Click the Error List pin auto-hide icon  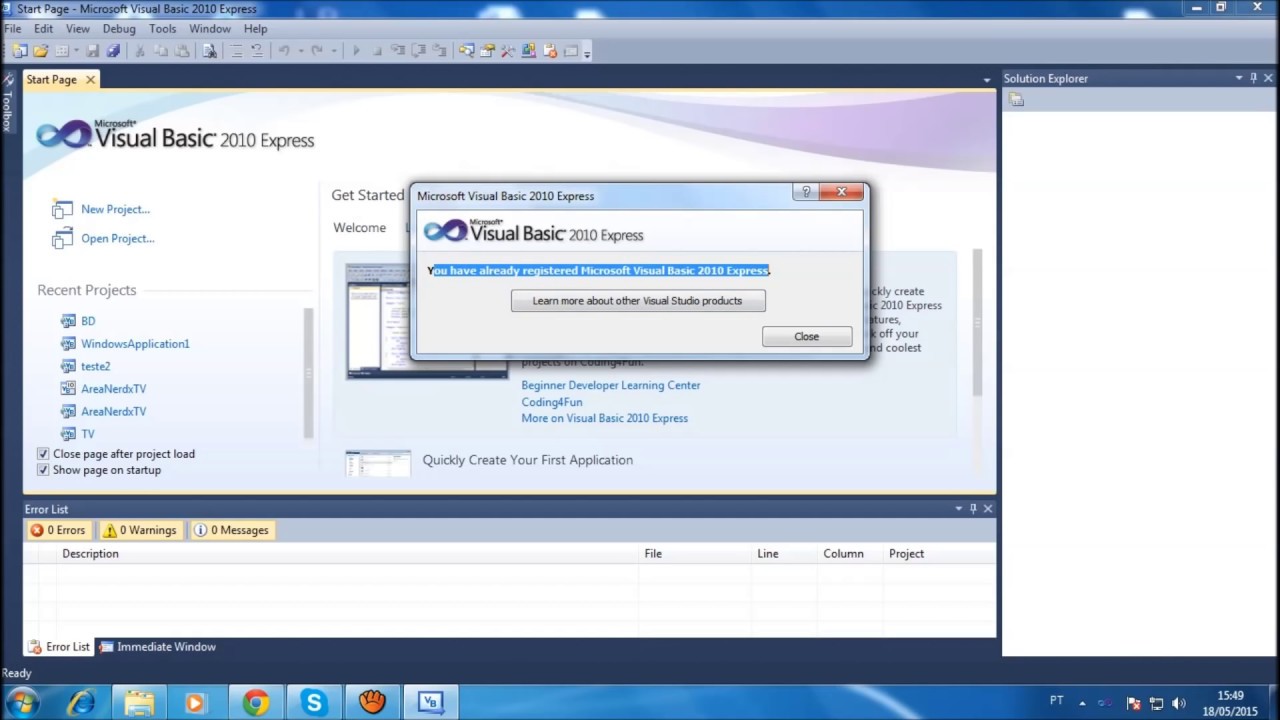click(973, 509)
